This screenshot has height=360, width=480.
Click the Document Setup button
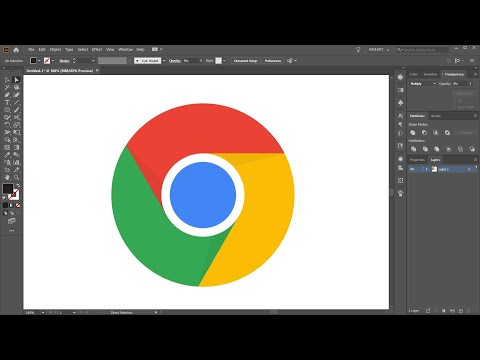click(x=245, y=61)
